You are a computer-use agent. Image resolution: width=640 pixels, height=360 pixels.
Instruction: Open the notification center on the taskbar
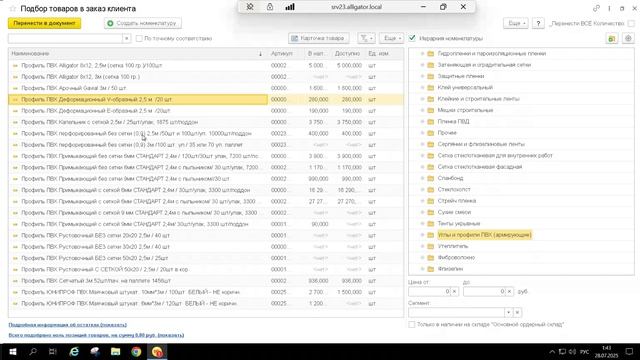pyautogui.click(x=629, y=351)
